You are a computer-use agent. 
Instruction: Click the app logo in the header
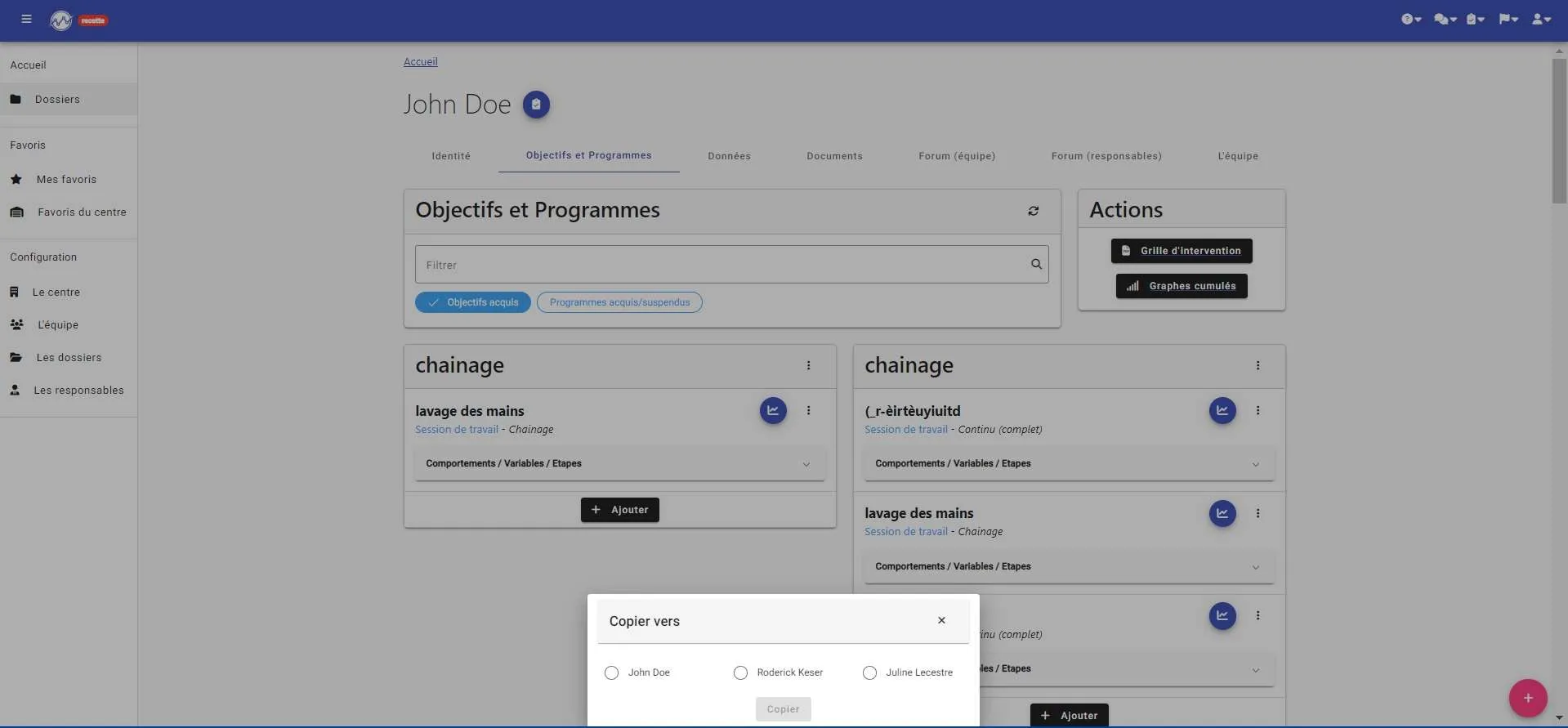(x=61, y=20)
